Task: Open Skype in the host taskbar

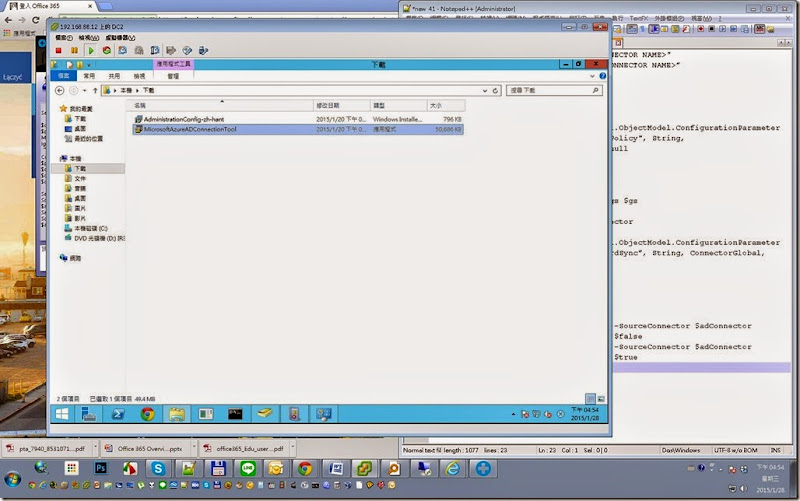Action: click(x=158, y=468)
